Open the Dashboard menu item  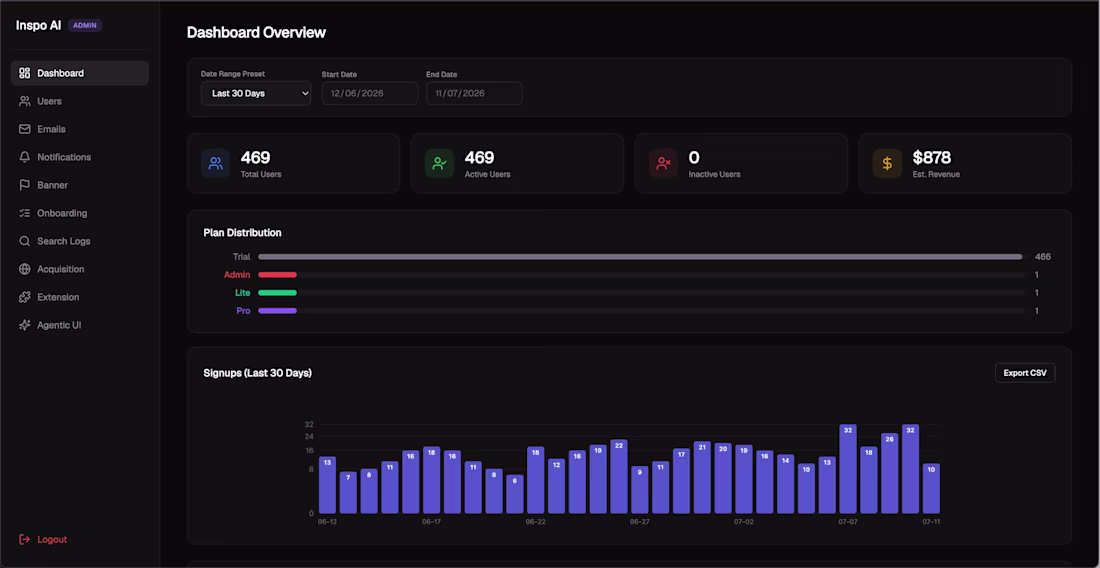79,73
